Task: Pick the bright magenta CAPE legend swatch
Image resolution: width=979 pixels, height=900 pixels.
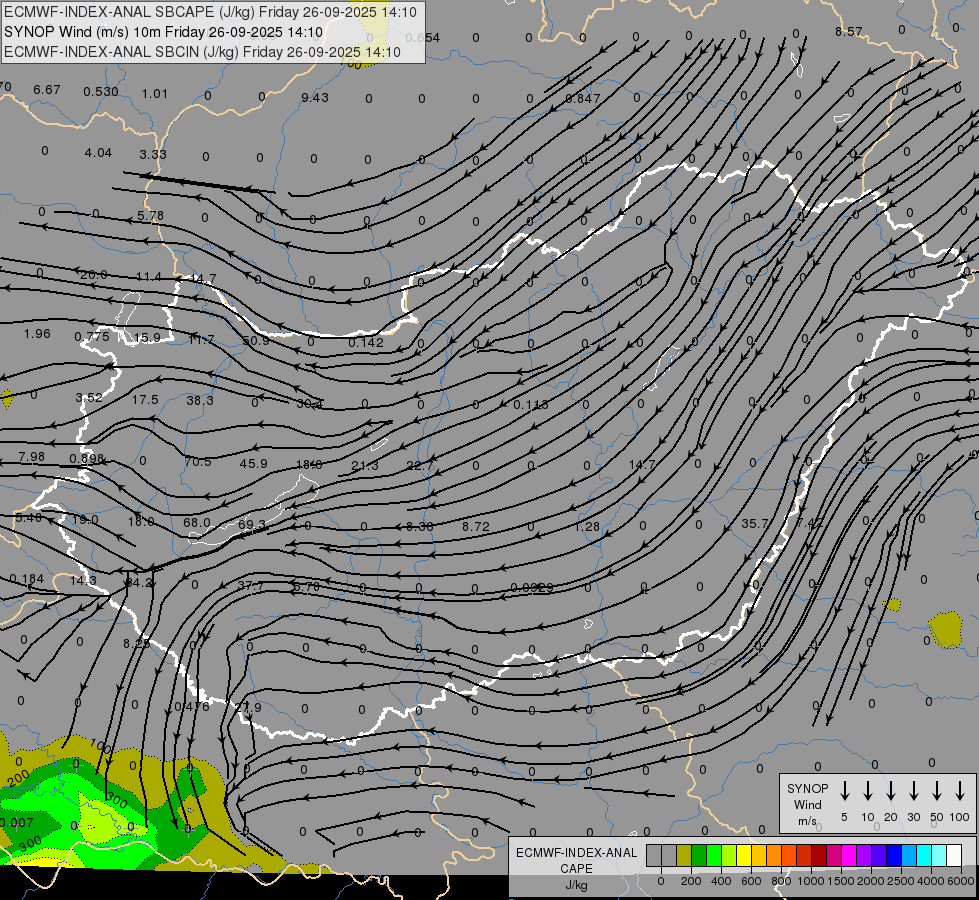Action: click(849, 856)
